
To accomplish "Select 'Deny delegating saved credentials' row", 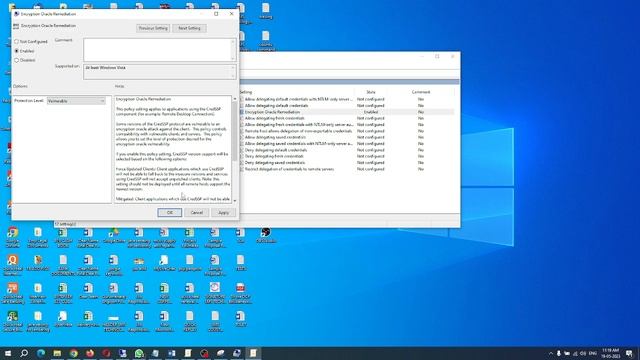I will pos(275,163).
